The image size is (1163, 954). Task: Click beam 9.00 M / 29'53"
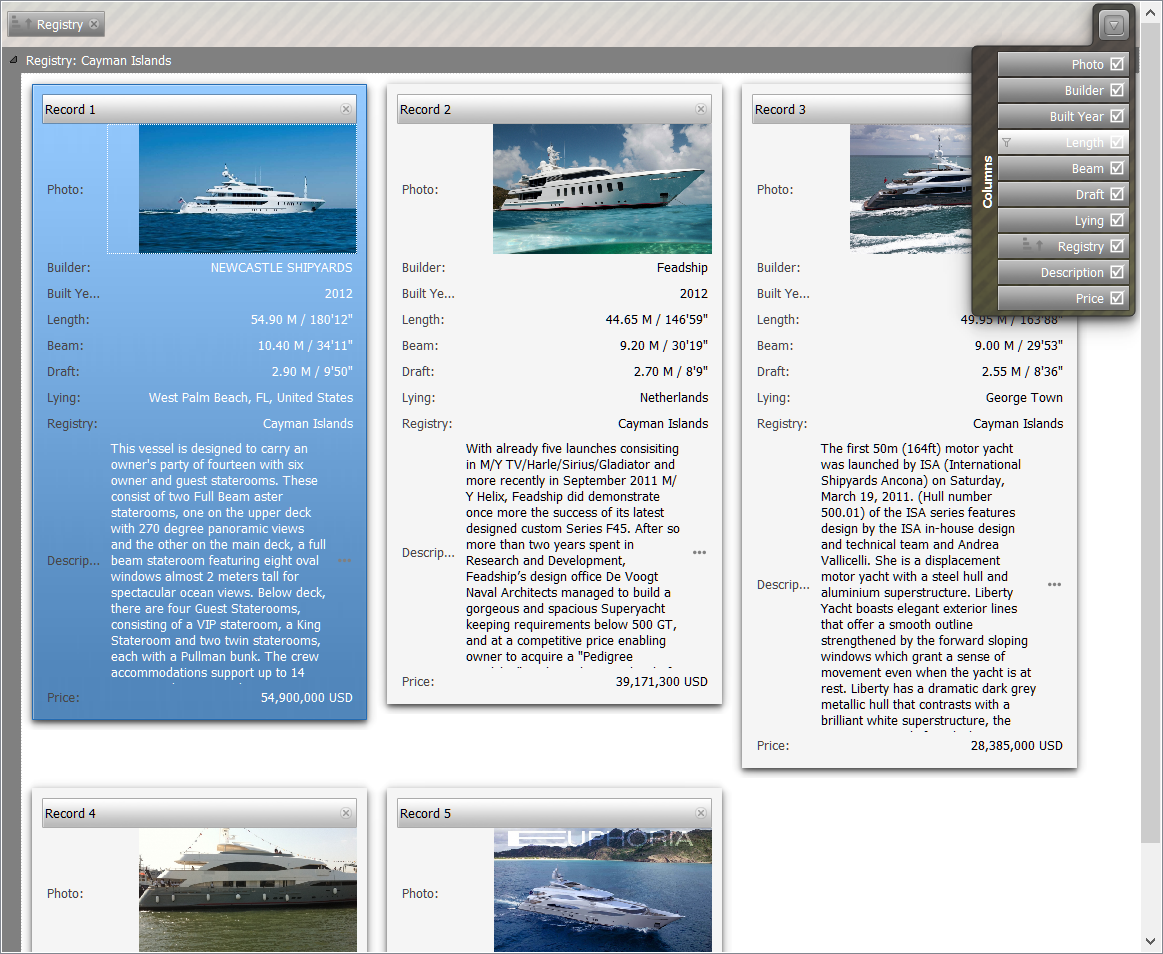point(1018,345)
